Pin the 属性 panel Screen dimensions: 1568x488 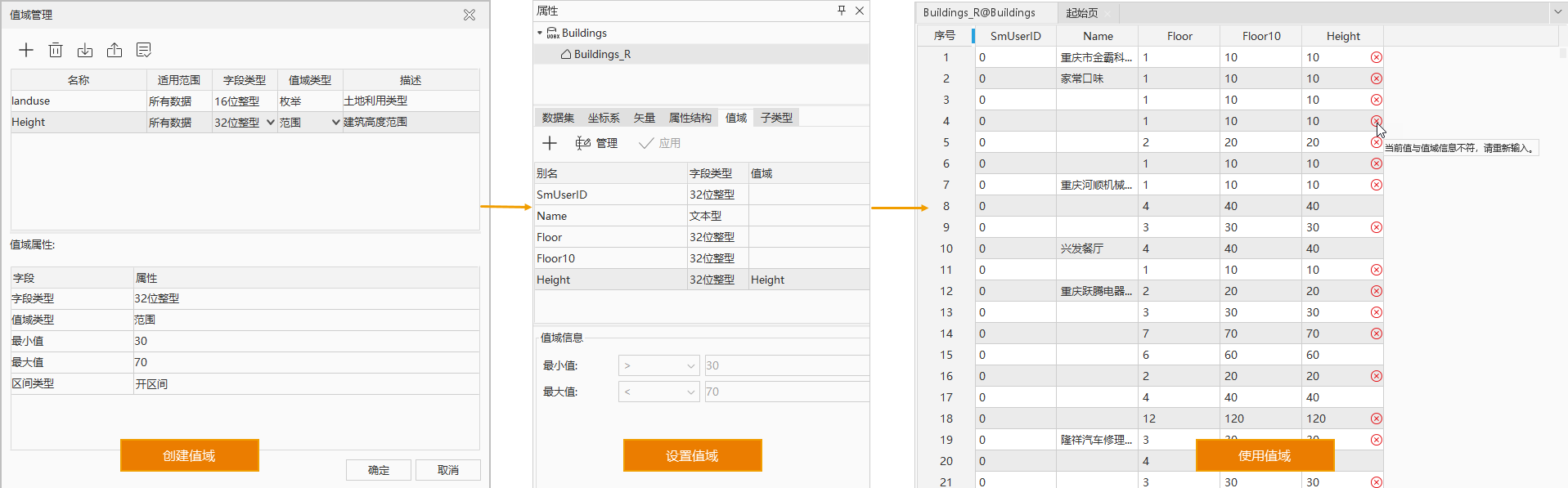click(842, 11)
